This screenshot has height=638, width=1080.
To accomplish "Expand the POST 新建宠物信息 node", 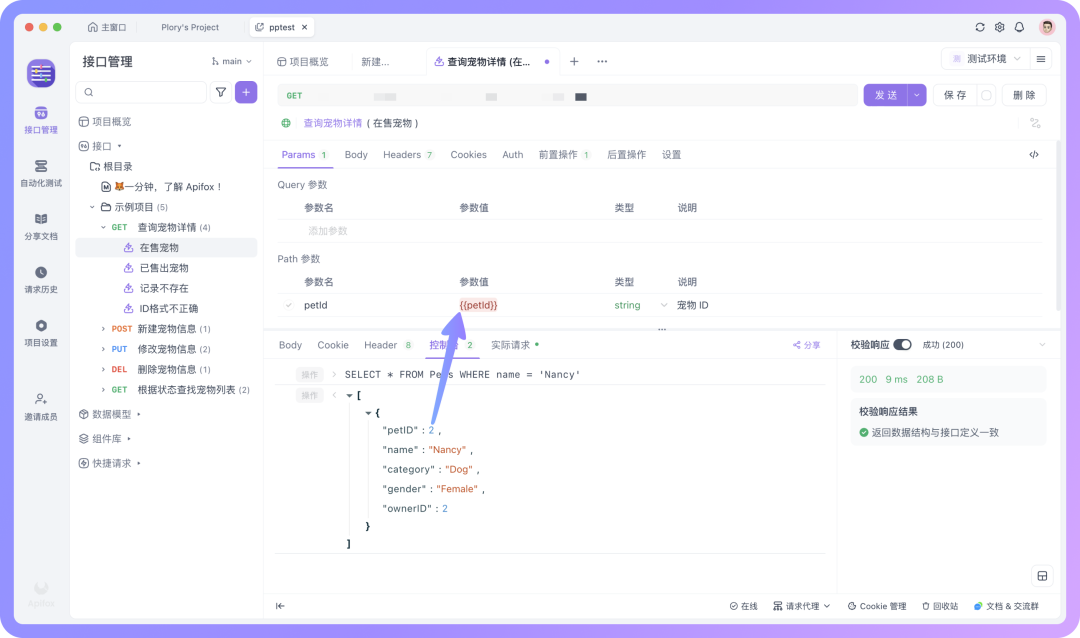I will [x=103, y=329].
